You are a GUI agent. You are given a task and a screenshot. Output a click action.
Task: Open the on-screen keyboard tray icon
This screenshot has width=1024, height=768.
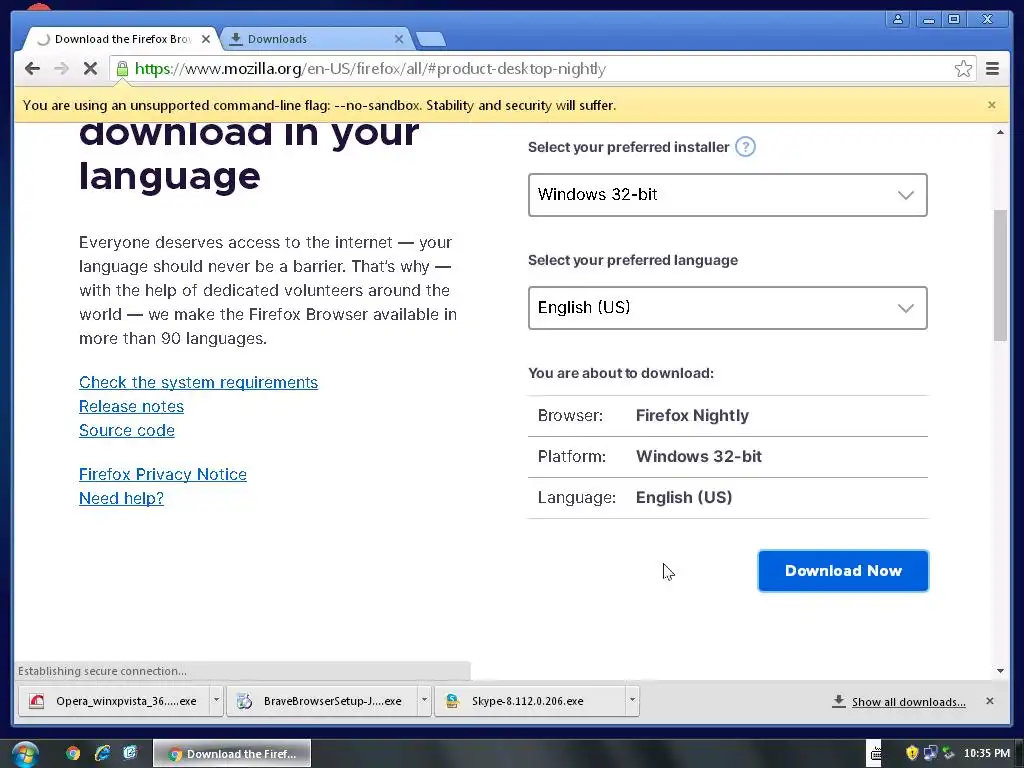click(x=875, y=754)
